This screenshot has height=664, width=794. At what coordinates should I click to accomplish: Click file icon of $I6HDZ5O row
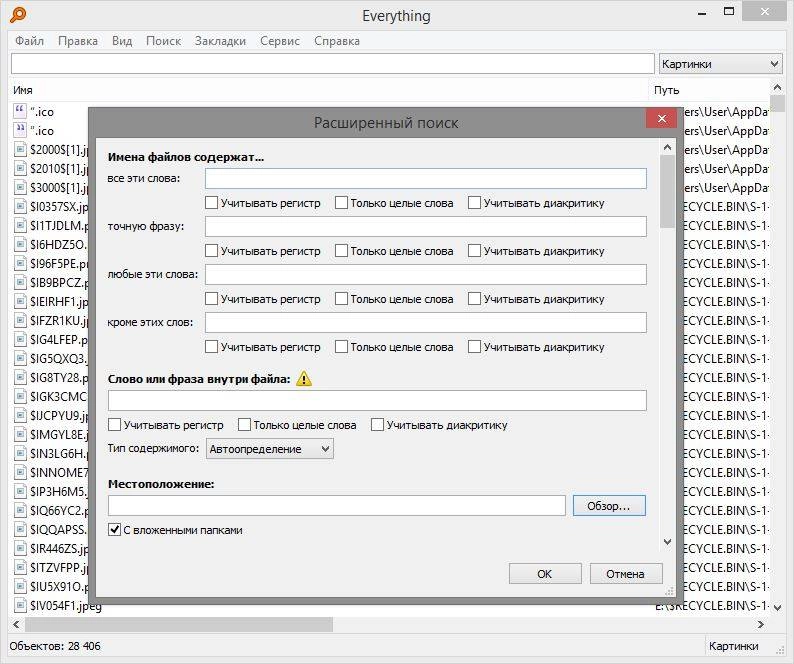click(x=20, y=244)
